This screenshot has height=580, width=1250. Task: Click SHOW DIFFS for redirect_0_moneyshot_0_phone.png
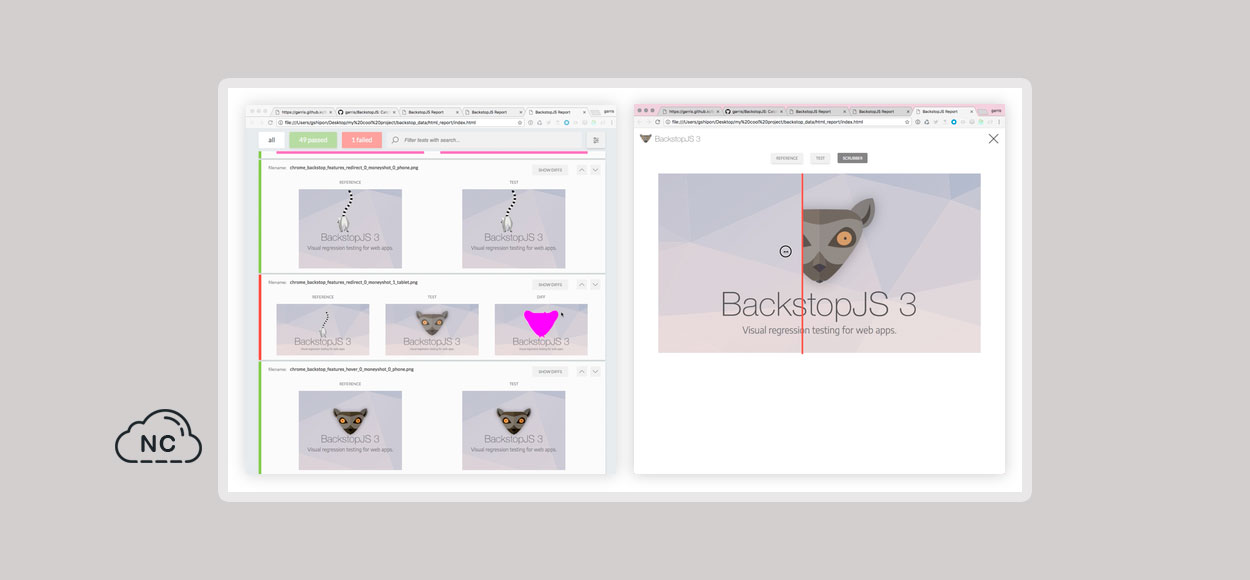[x=550, y=170]
